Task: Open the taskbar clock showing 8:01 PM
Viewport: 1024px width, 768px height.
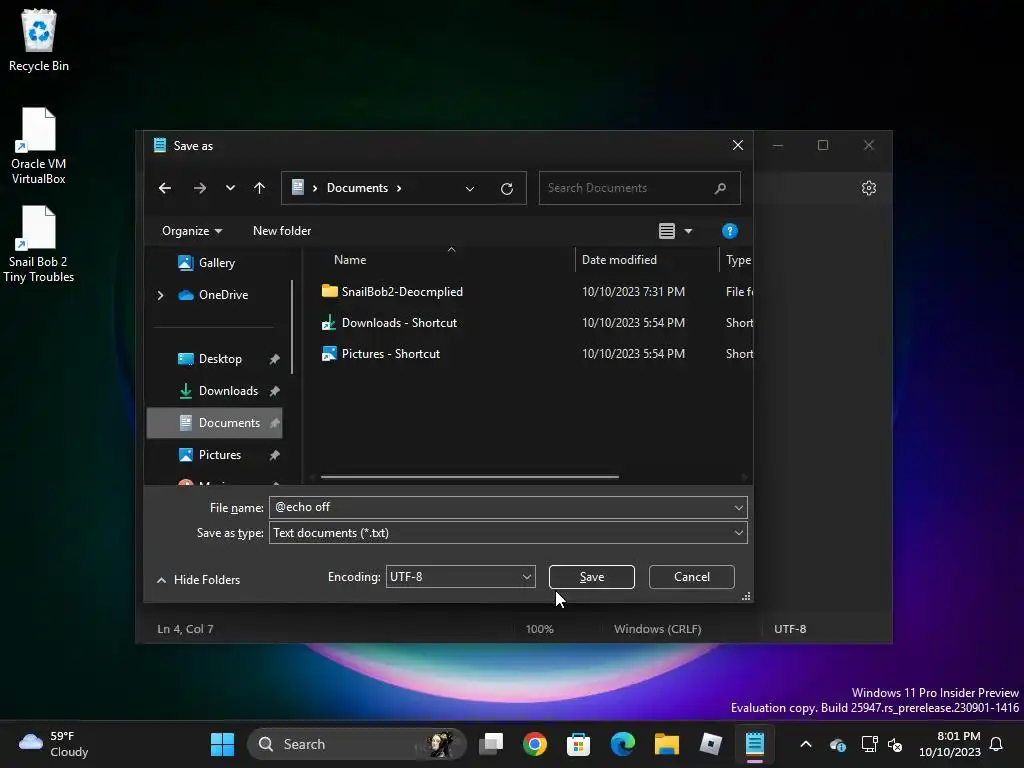Action: click(x=950, y=744)
